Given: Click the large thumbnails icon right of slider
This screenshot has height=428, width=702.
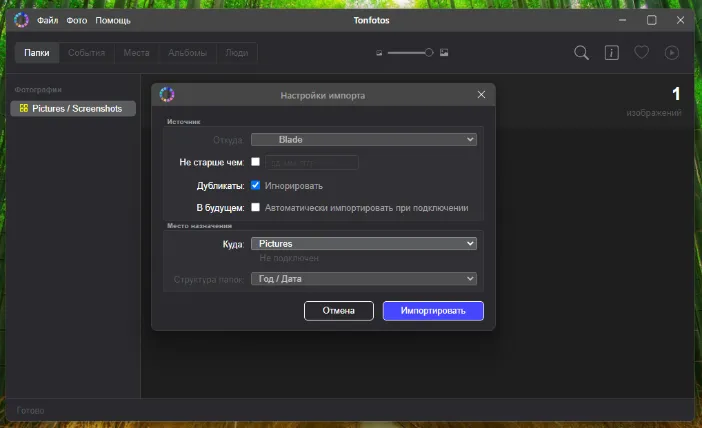Looking at the screenshot, I should coord(444,52).
